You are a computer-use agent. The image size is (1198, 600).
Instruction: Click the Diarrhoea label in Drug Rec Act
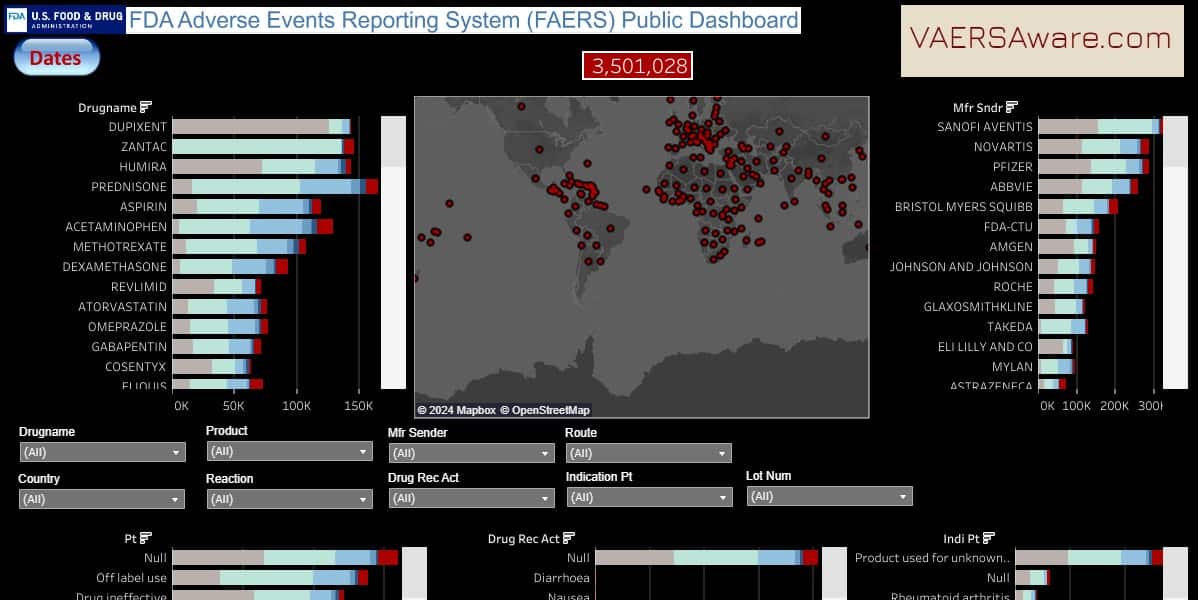coord(562,578)
